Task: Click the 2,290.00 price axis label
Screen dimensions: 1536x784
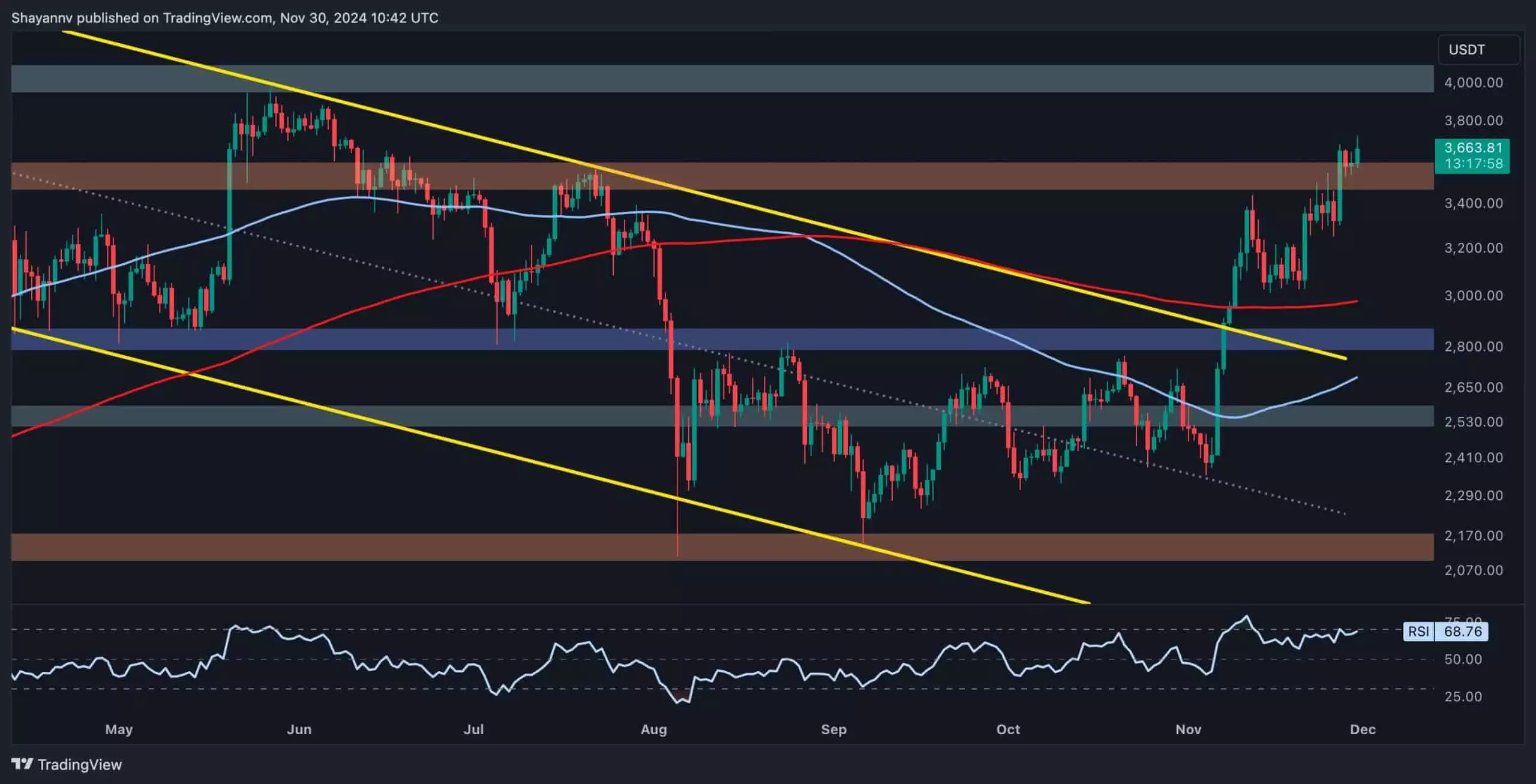Action: pyautogui.click(x=1474, y=496)
